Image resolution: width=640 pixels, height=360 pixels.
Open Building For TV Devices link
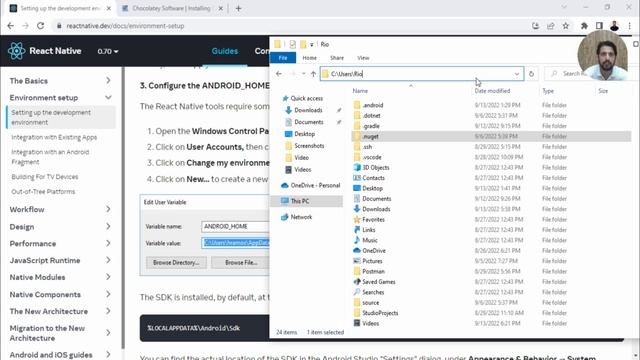click(44, 177)
